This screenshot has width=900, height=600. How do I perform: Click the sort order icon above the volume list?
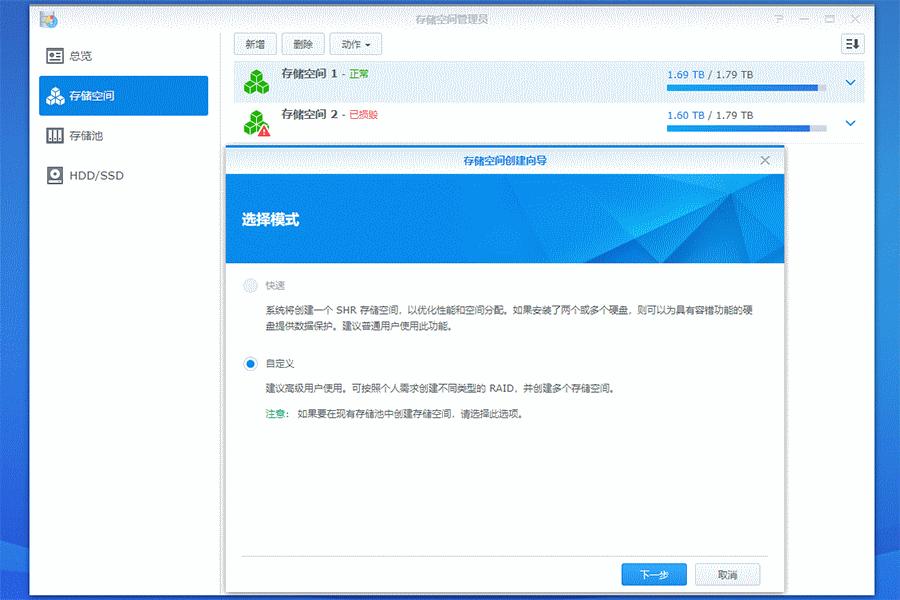click(852, 43)
